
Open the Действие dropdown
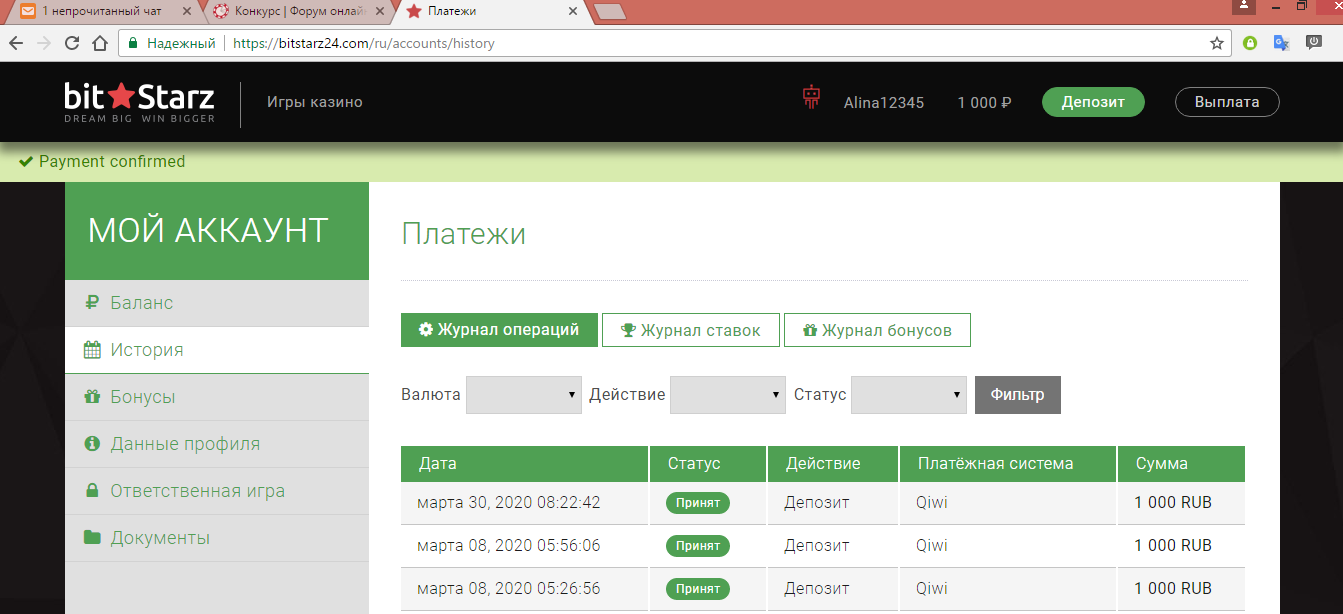[727, 395]
